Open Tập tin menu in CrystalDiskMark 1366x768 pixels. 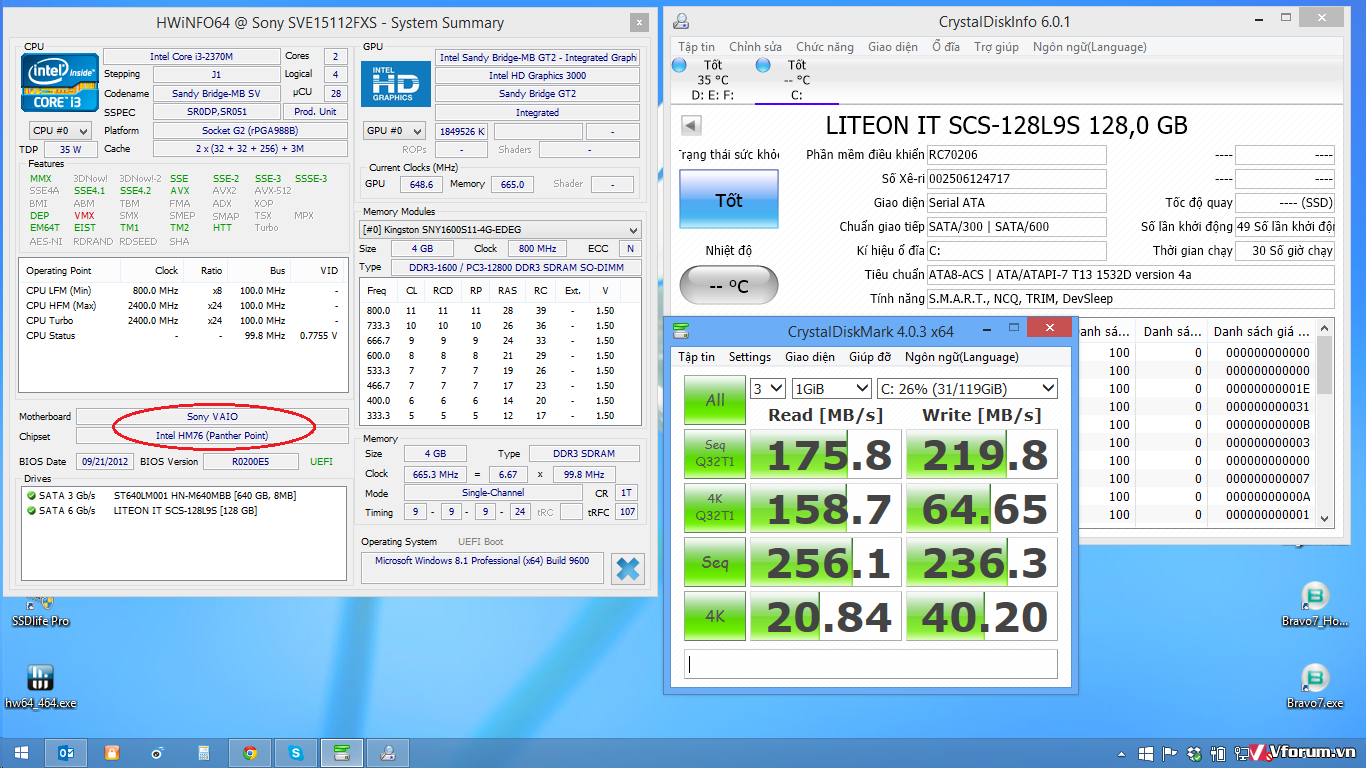[x=697, y=357]
